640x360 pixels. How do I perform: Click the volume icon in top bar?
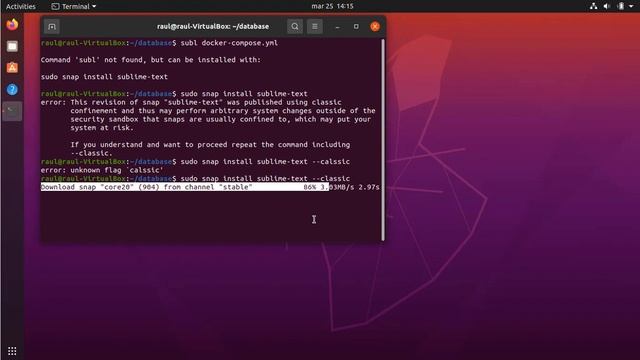pyautogui.click(x=607, y=6)
